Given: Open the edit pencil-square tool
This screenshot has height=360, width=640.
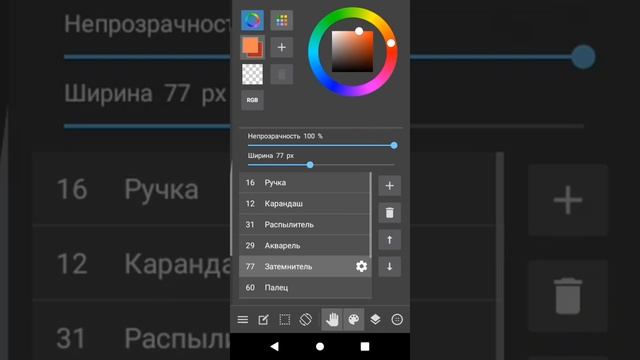Looking at the screenshot, I should click(x=263, y=320).
